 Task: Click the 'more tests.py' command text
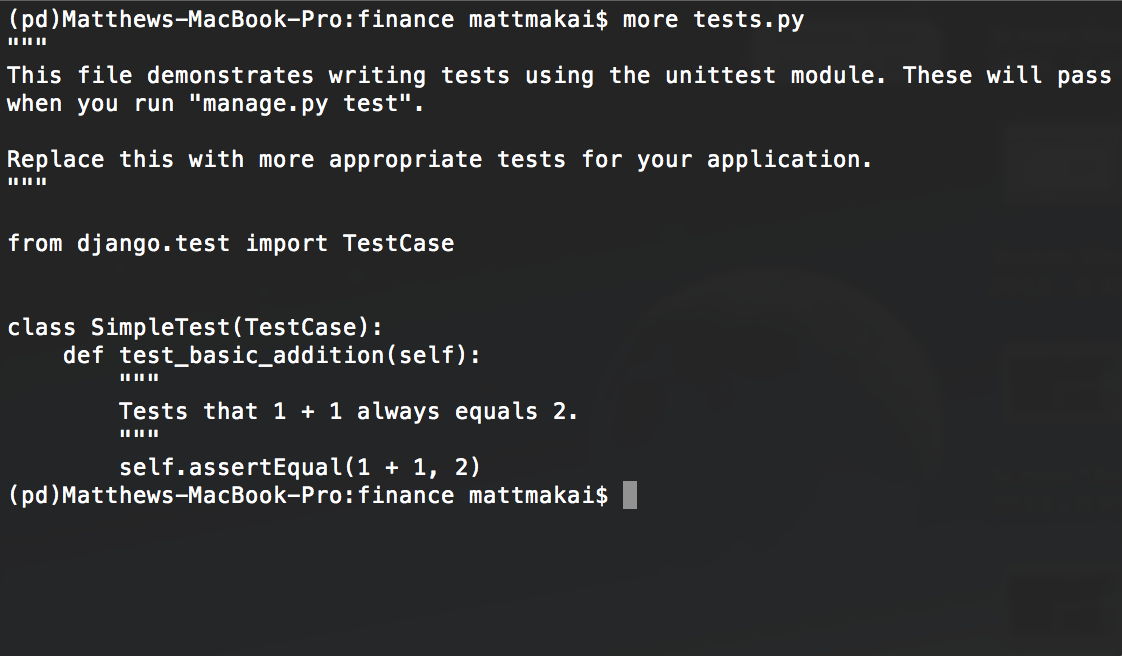[713, 19]
